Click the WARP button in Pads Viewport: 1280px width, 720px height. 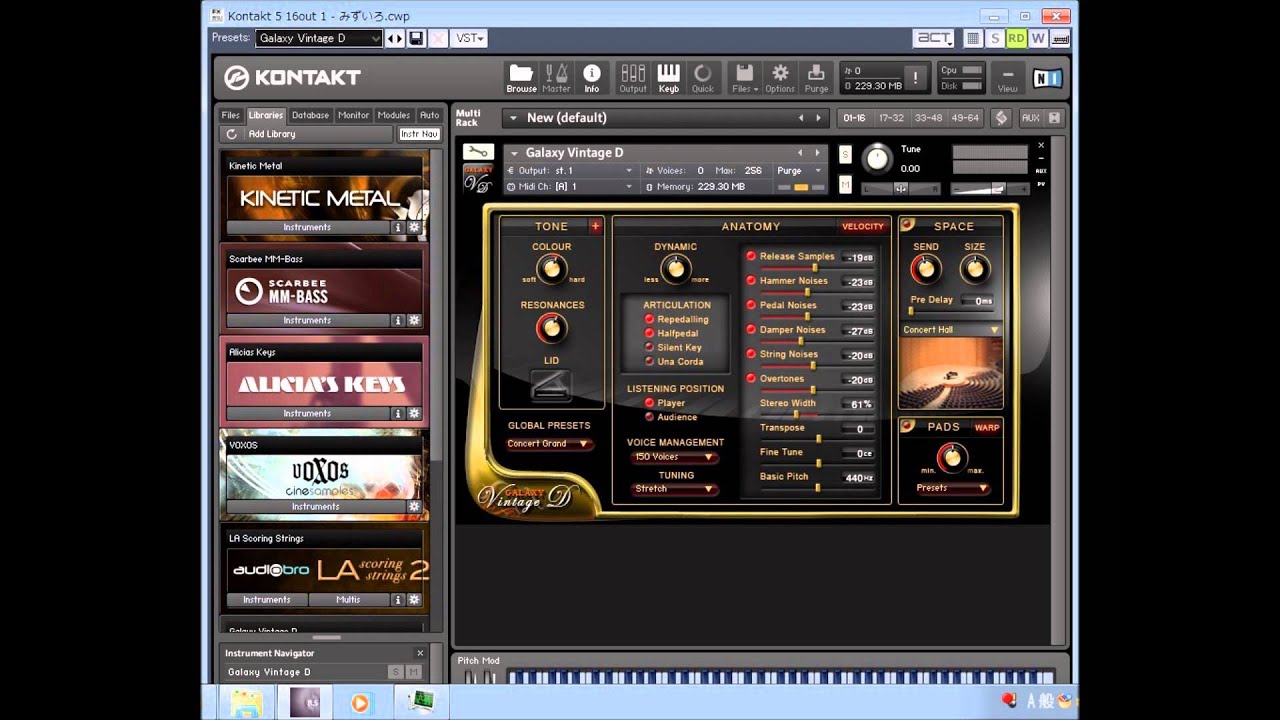(987, 427)
